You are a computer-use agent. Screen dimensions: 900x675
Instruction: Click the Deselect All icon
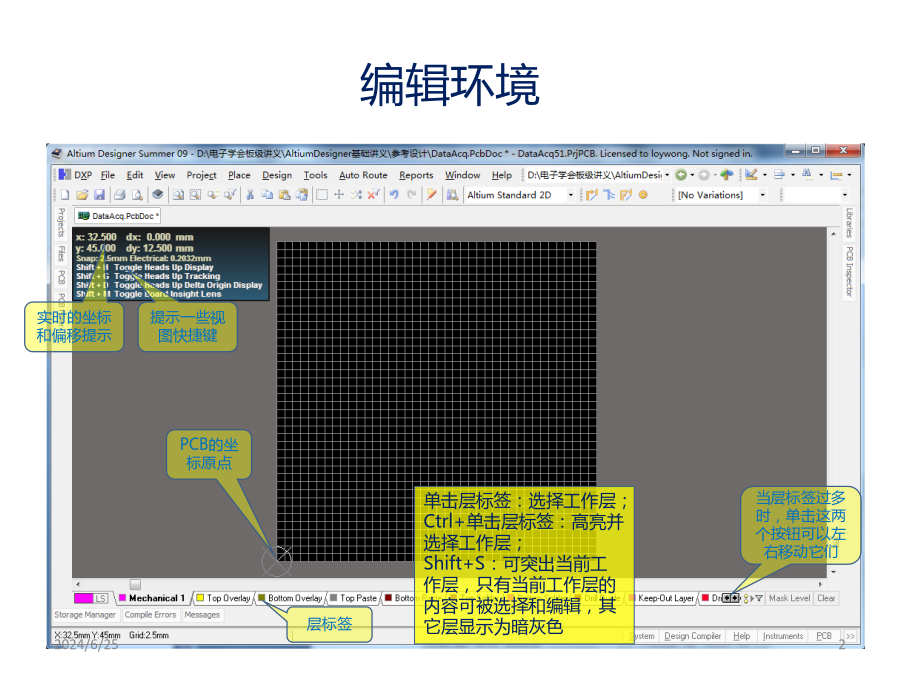[356, 195]
